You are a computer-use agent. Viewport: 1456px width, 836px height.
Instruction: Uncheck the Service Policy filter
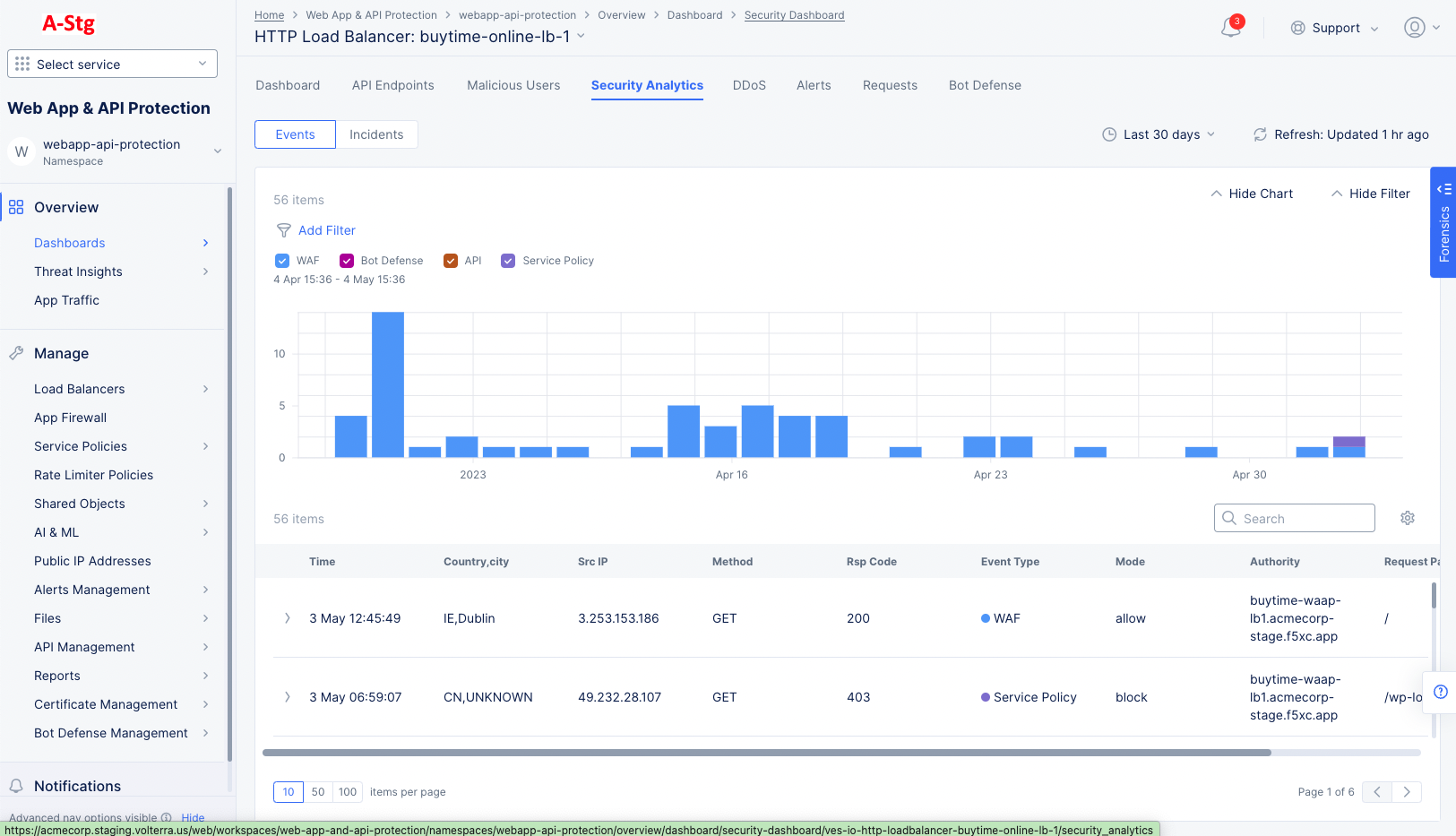click(x=508, y=260)
